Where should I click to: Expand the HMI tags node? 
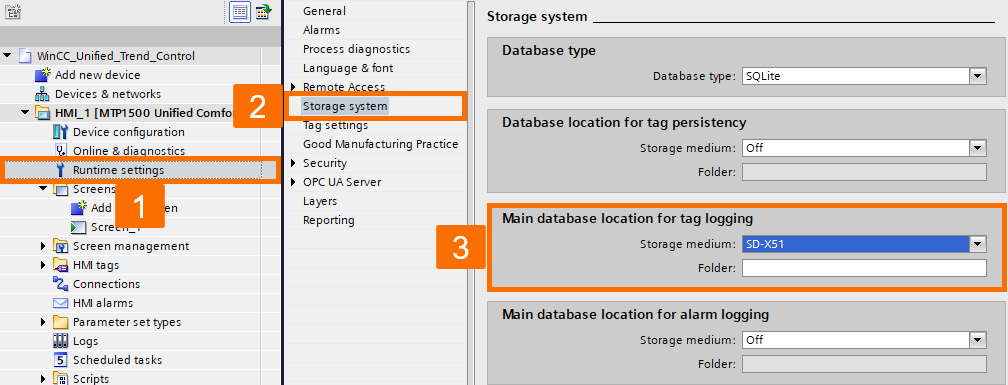tap(43, 265)
